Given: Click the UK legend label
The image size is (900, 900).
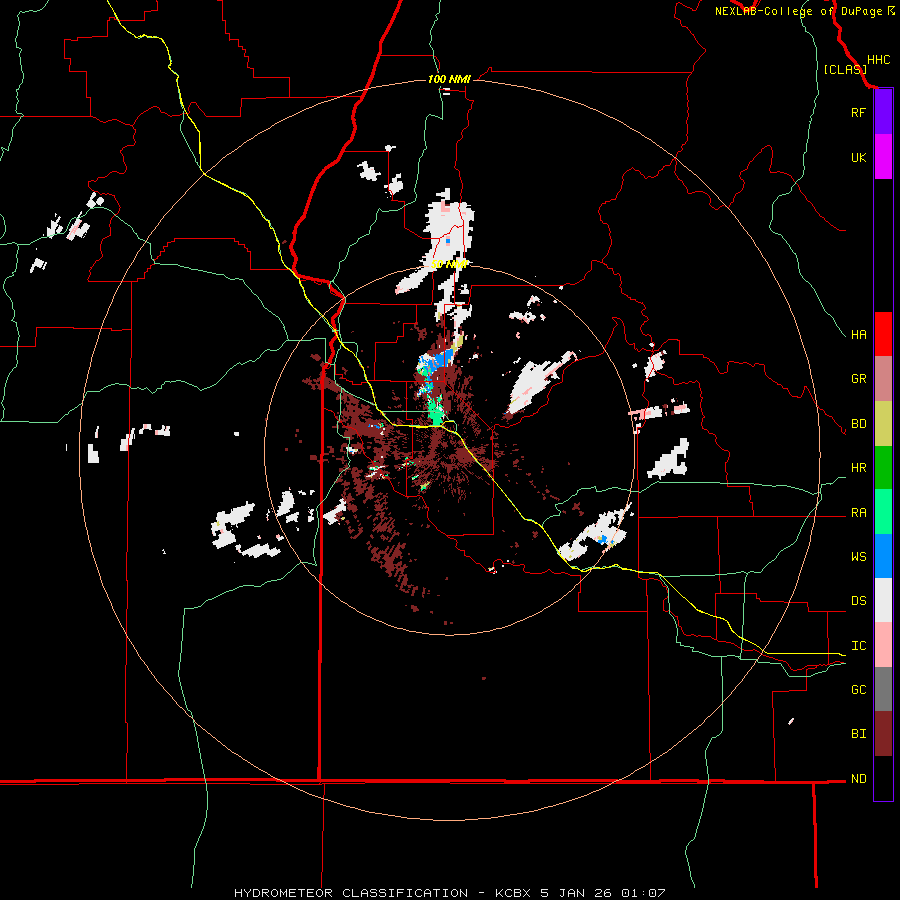Looking at the screenshot, I should 858,157.
